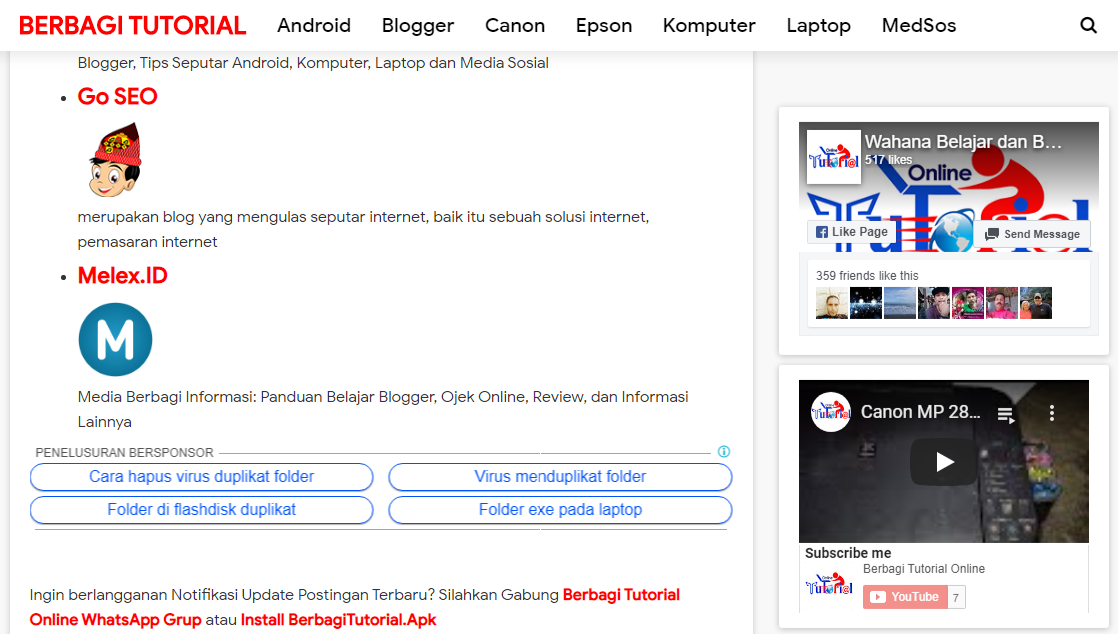Open the Go SEO link
This screenshot has width=1118, height=634.
pos(118,96)
